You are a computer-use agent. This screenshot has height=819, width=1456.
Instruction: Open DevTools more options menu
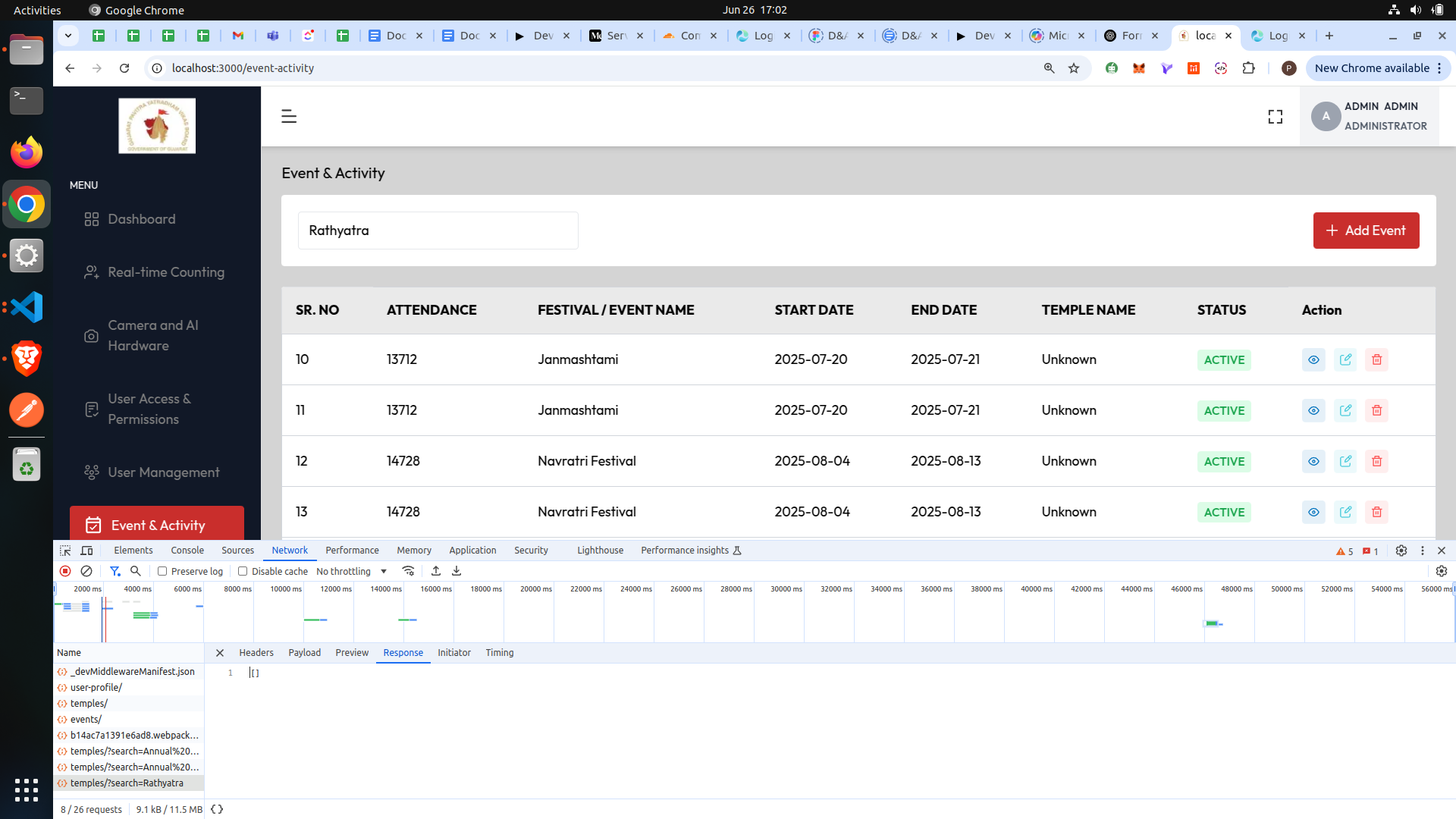pyautogui.click(x=1423, y=551)
